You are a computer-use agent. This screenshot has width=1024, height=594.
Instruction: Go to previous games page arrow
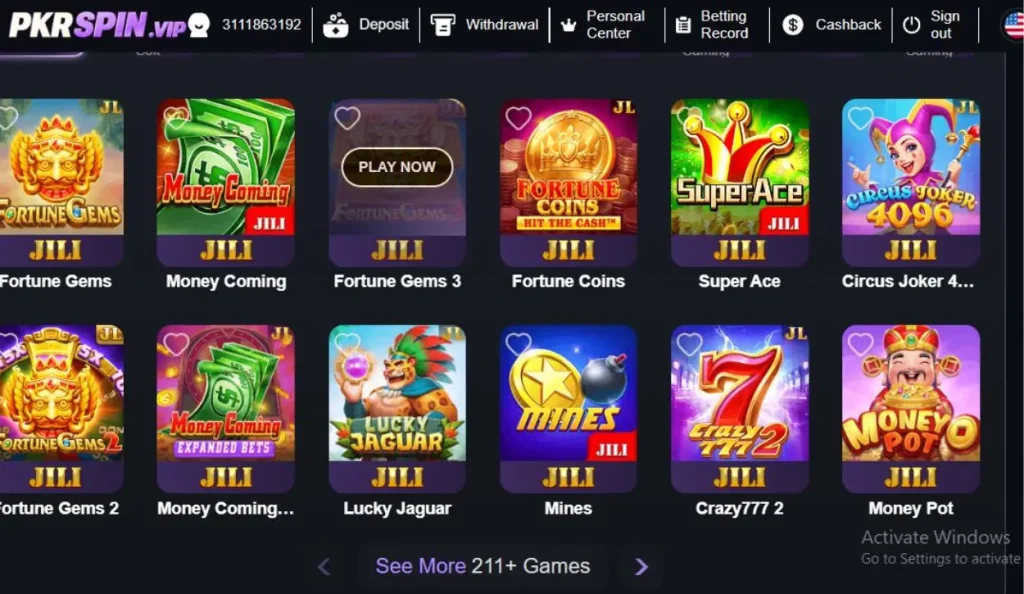[324, 567]
